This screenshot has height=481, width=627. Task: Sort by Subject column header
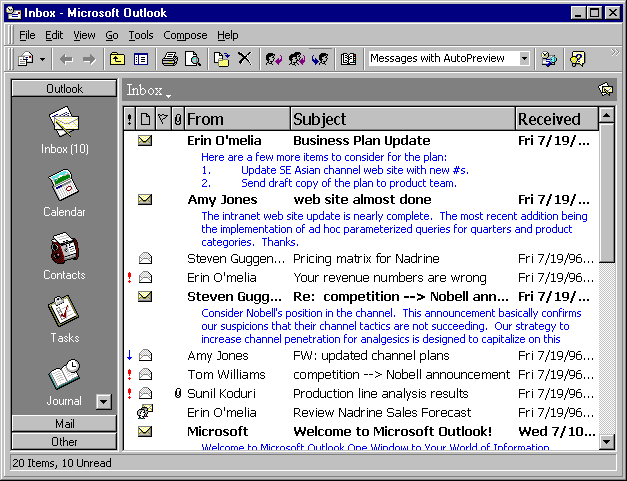click(403, 119)
